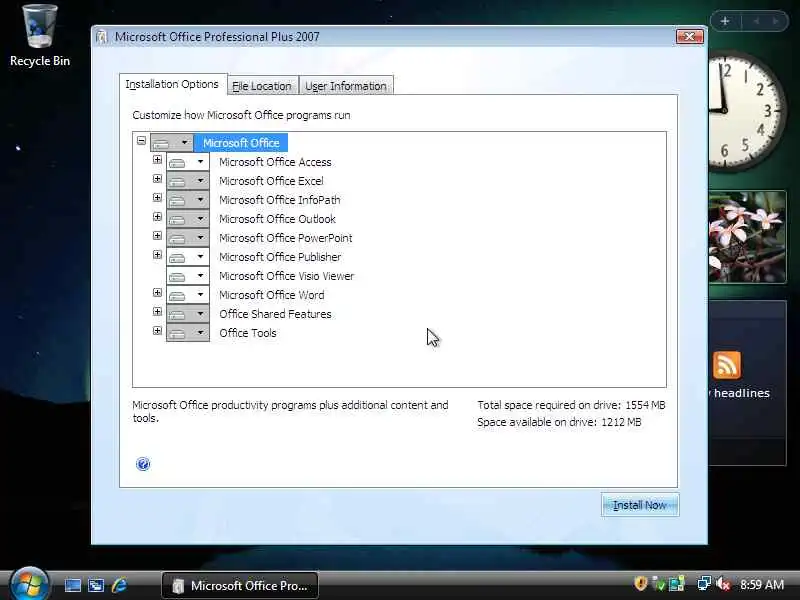Click the muted volume tray icon
The height and width of the screenshot is (600, 800).
[x=722, y=584]
